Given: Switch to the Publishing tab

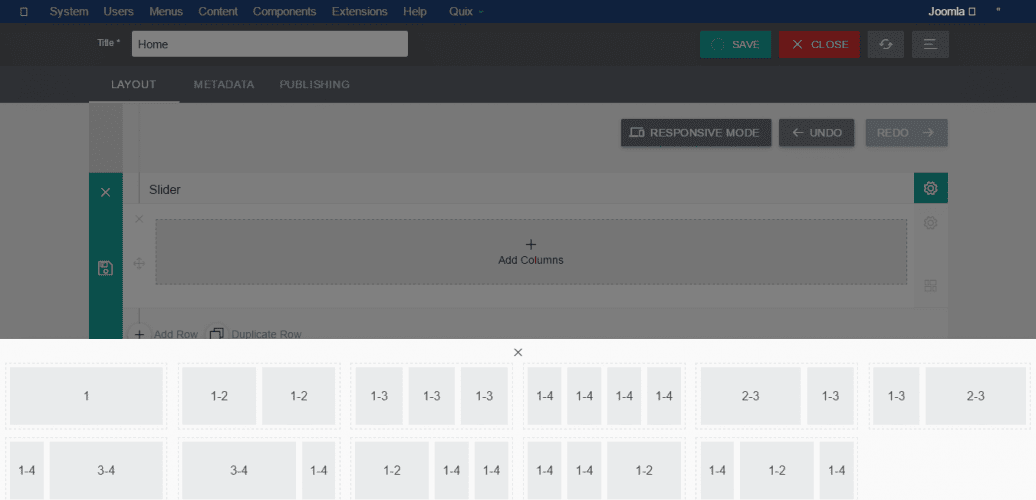Looking at the screenshot, I should coord(314,85).
